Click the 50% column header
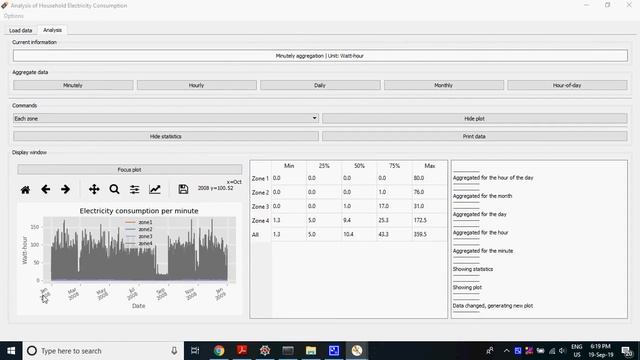This screenshot has height=360, width=640. point(359,166)
